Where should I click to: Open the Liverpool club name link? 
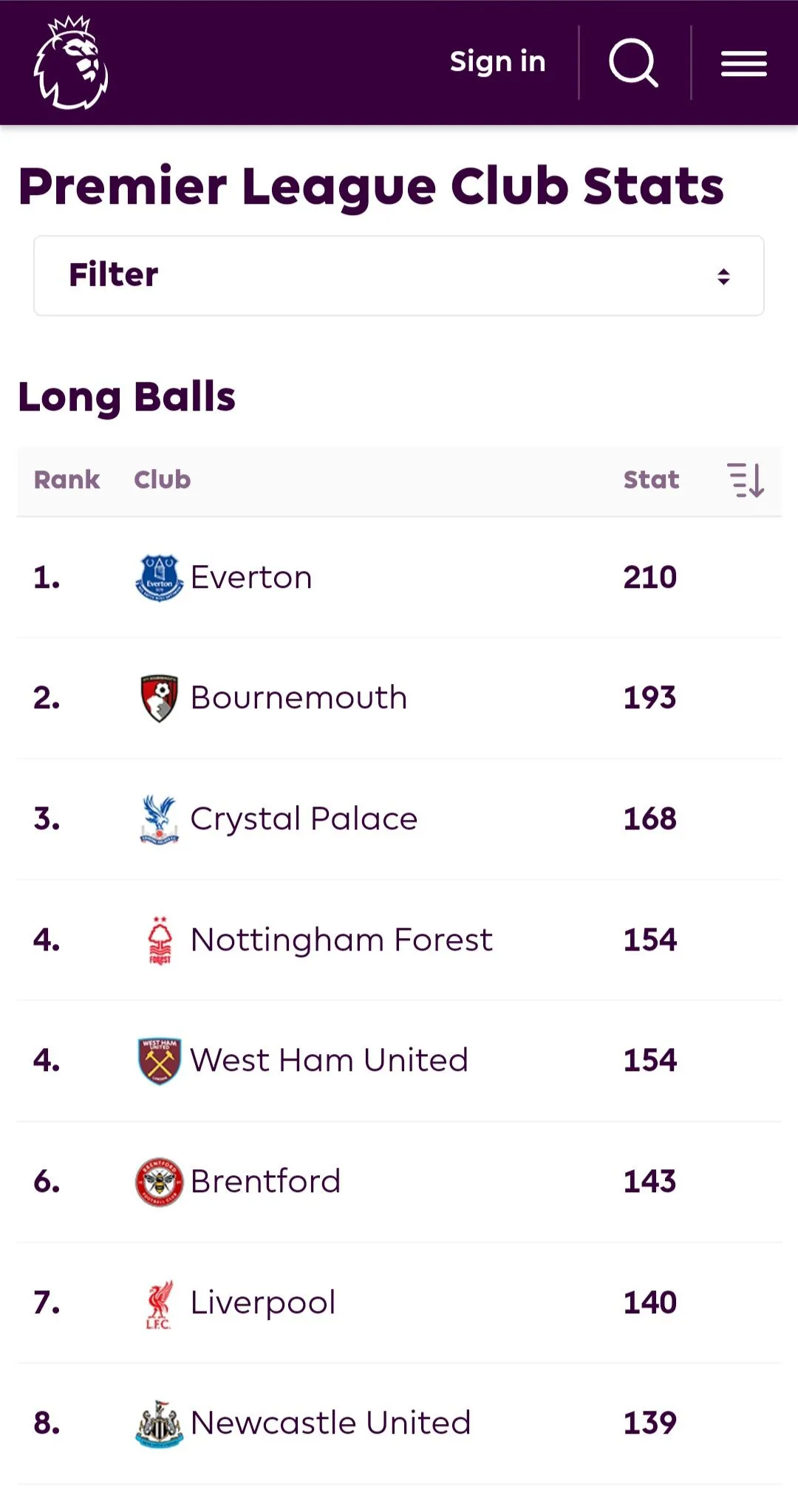click(263, 1303)
